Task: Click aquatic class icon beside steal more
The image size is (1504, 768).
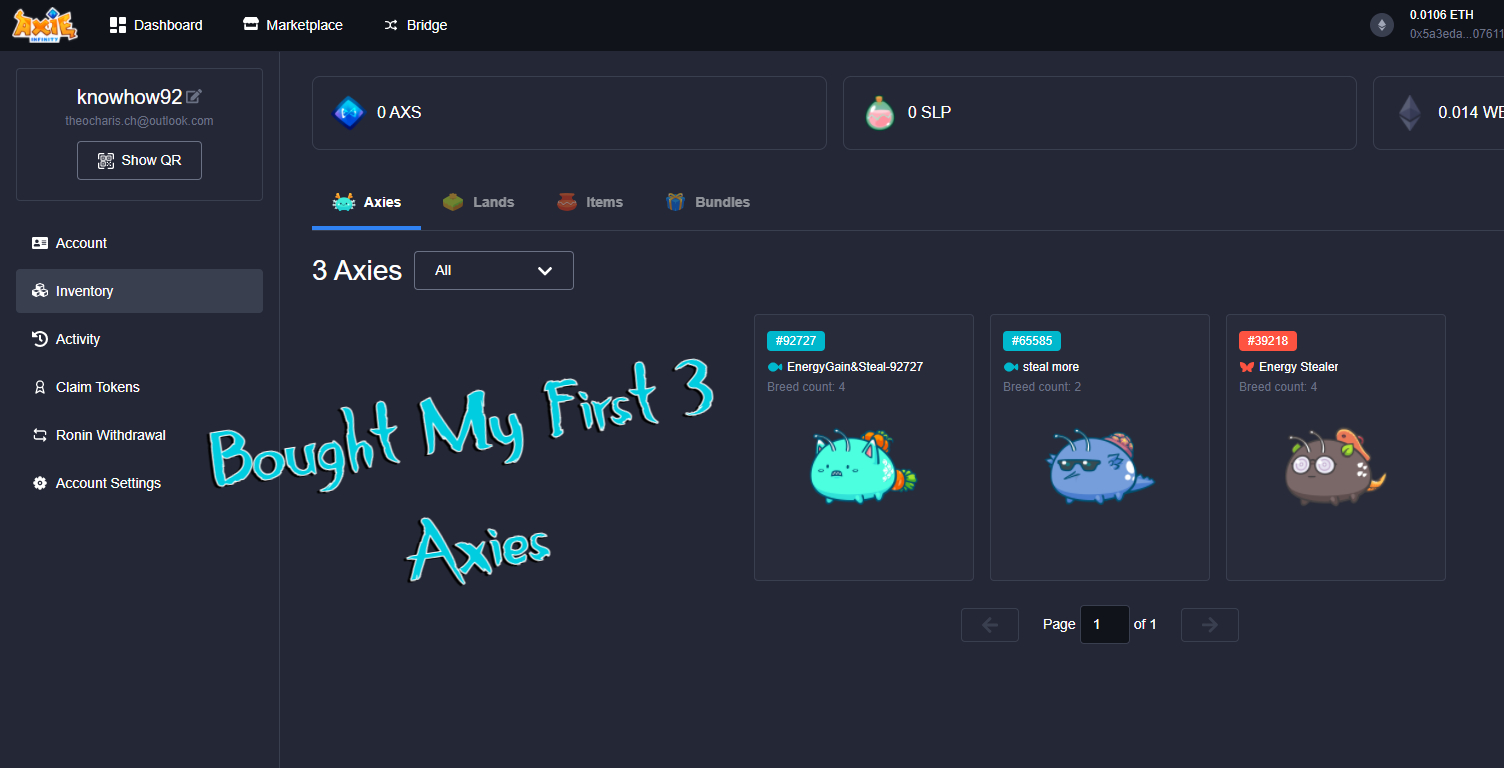Action: point(1011,367)
